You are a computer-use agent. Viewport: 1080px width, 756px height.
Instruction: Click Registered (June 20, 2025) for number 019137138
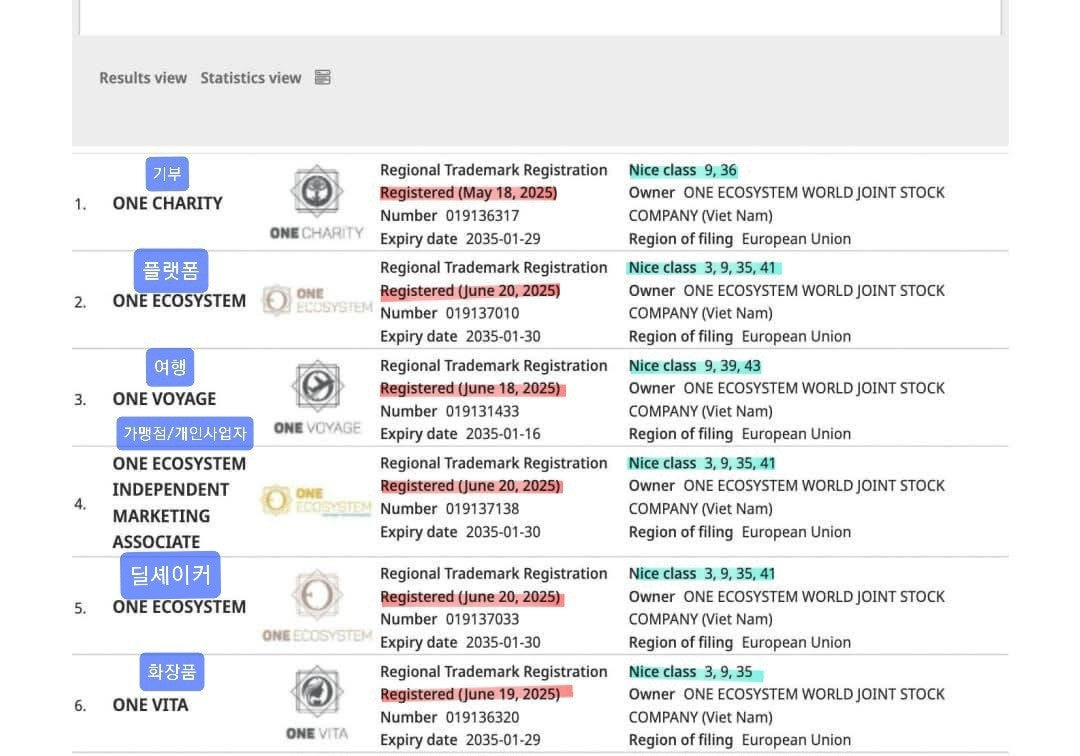coord(470,486)
